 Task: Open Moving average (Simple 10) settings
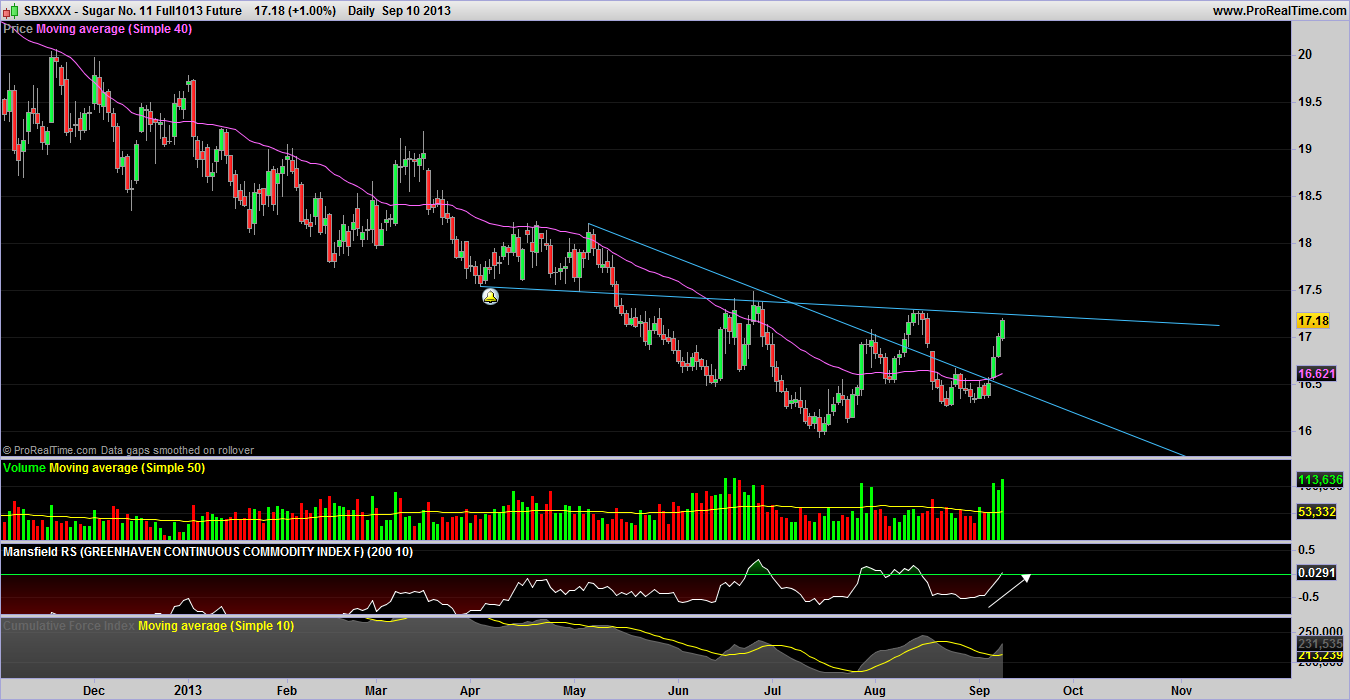(216, 625)
